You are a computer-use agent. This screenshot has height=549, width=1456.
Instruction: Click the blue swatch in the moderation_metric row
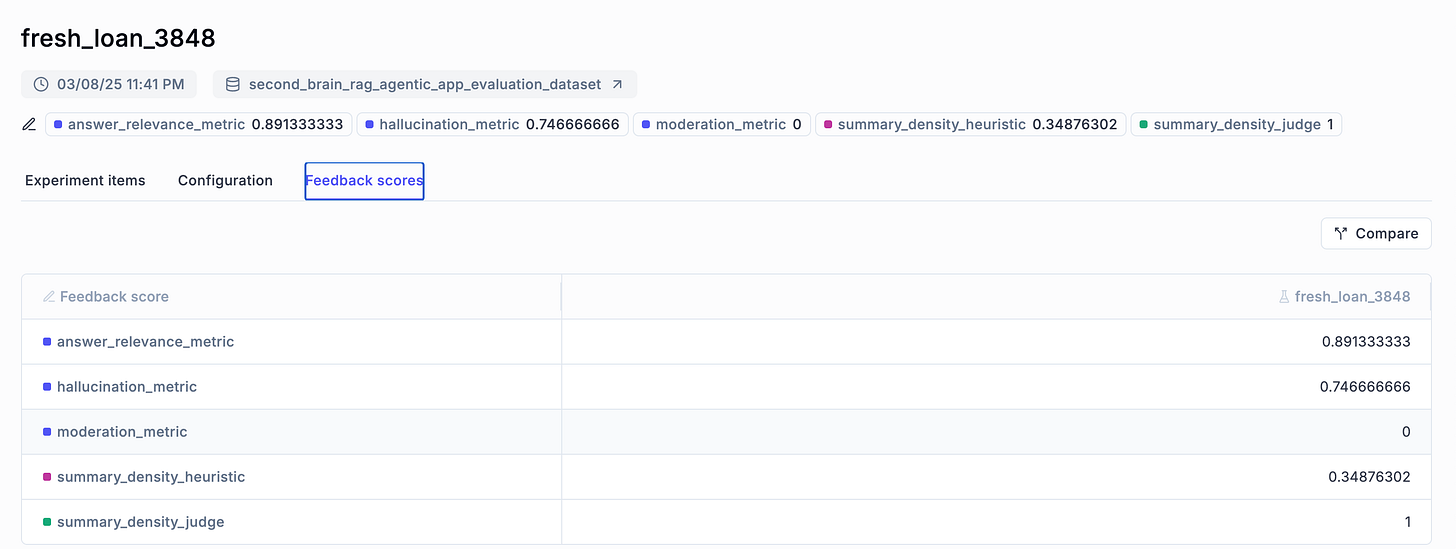47,432
